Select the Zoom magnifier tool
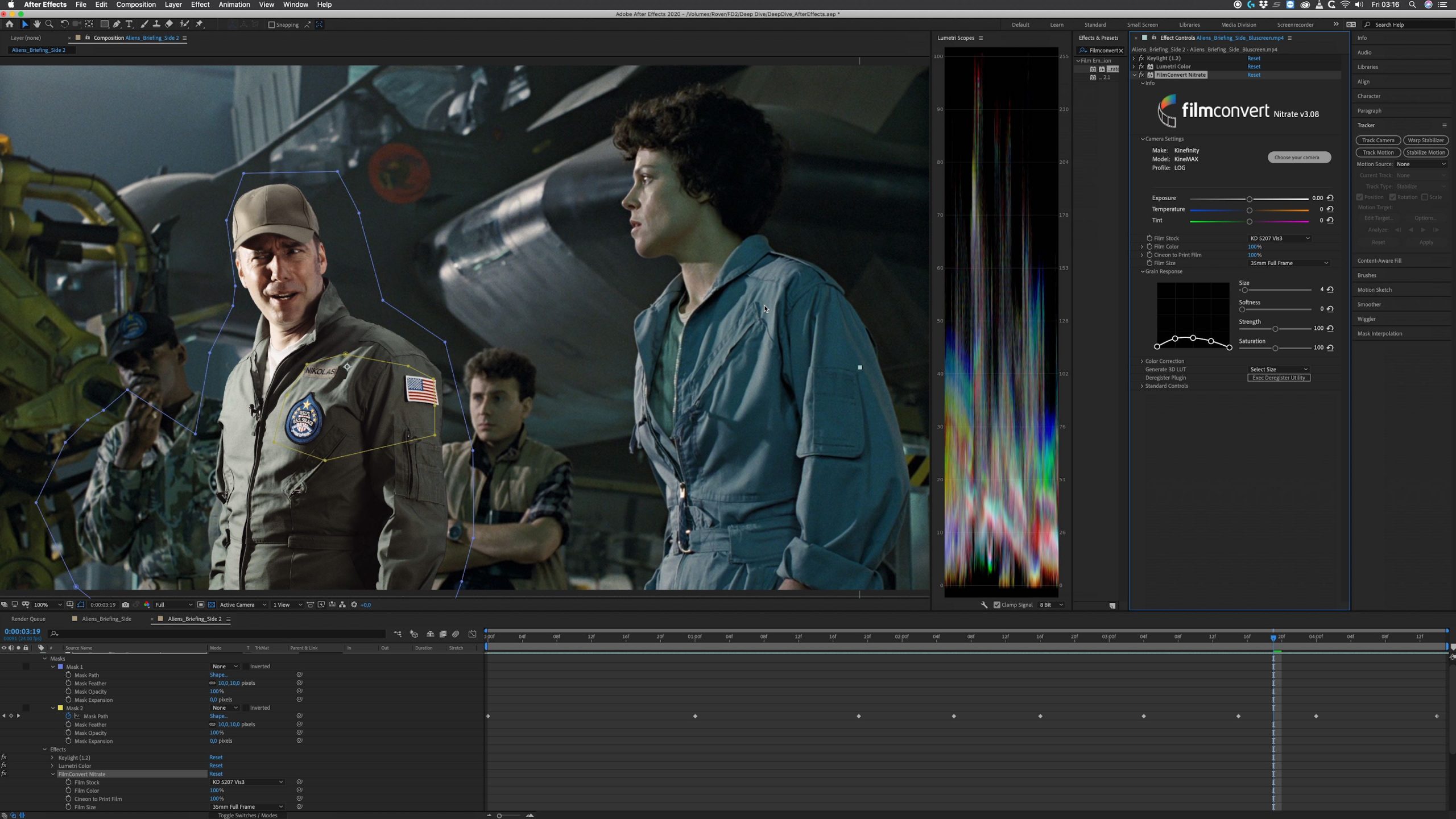Image resolution: width=1456 pixels, height=819 pixels. click(x=49, y=24)
